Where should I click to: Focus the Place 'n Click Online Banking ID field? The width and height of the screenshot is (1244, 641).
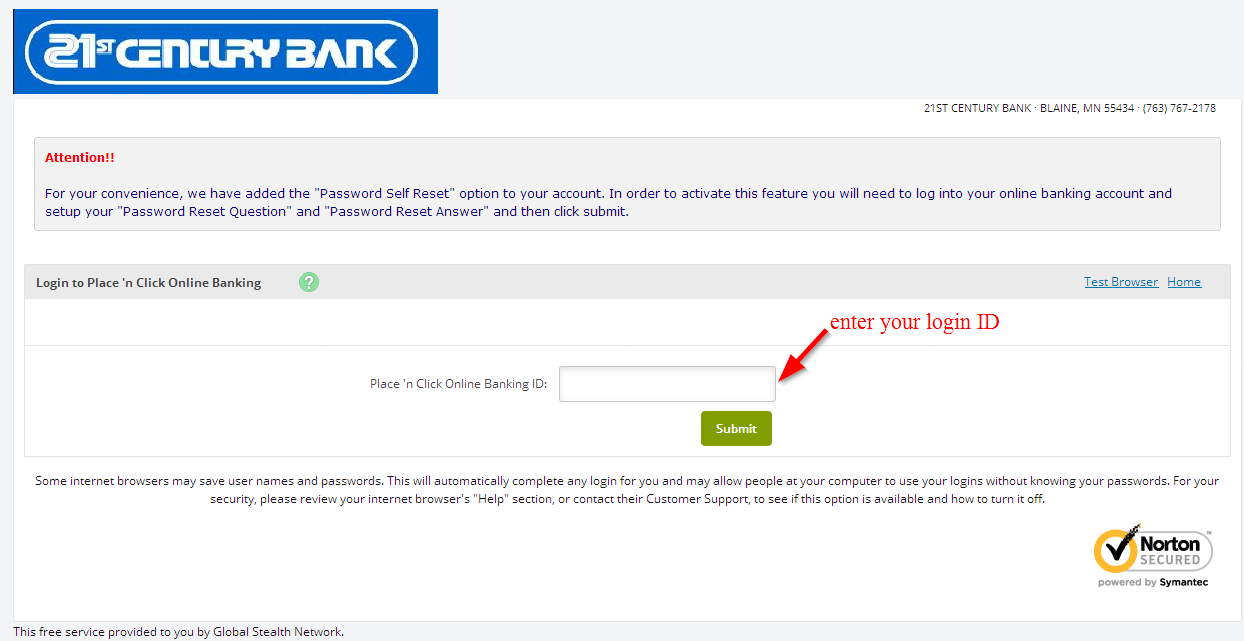coord(667,384)
